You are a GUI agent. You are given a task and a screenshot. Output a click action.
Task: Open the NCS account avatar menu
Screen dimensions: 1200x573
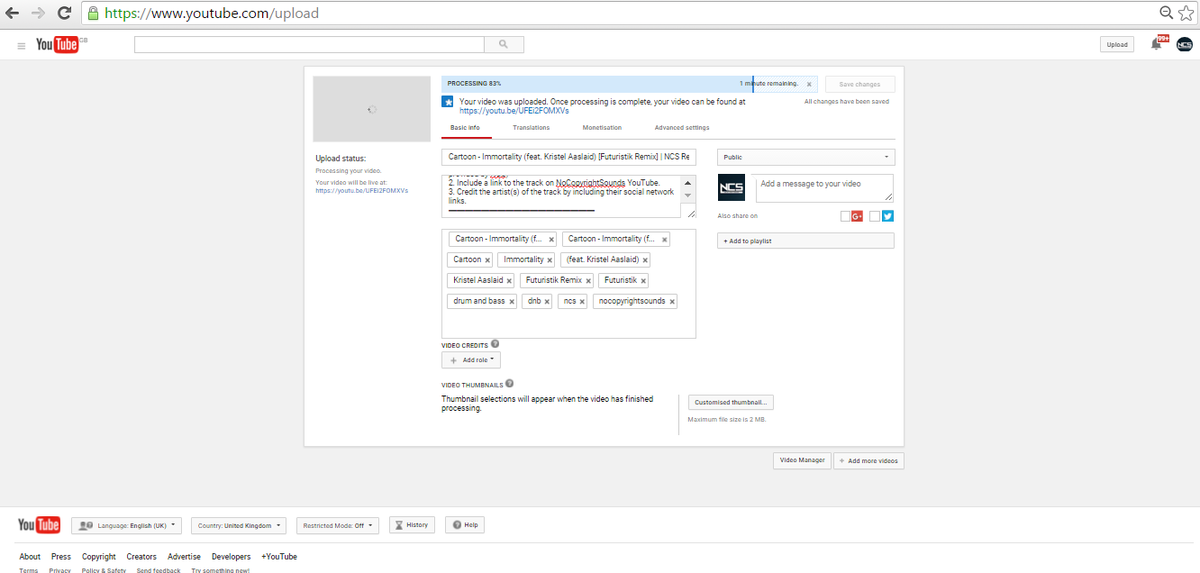1185,44
